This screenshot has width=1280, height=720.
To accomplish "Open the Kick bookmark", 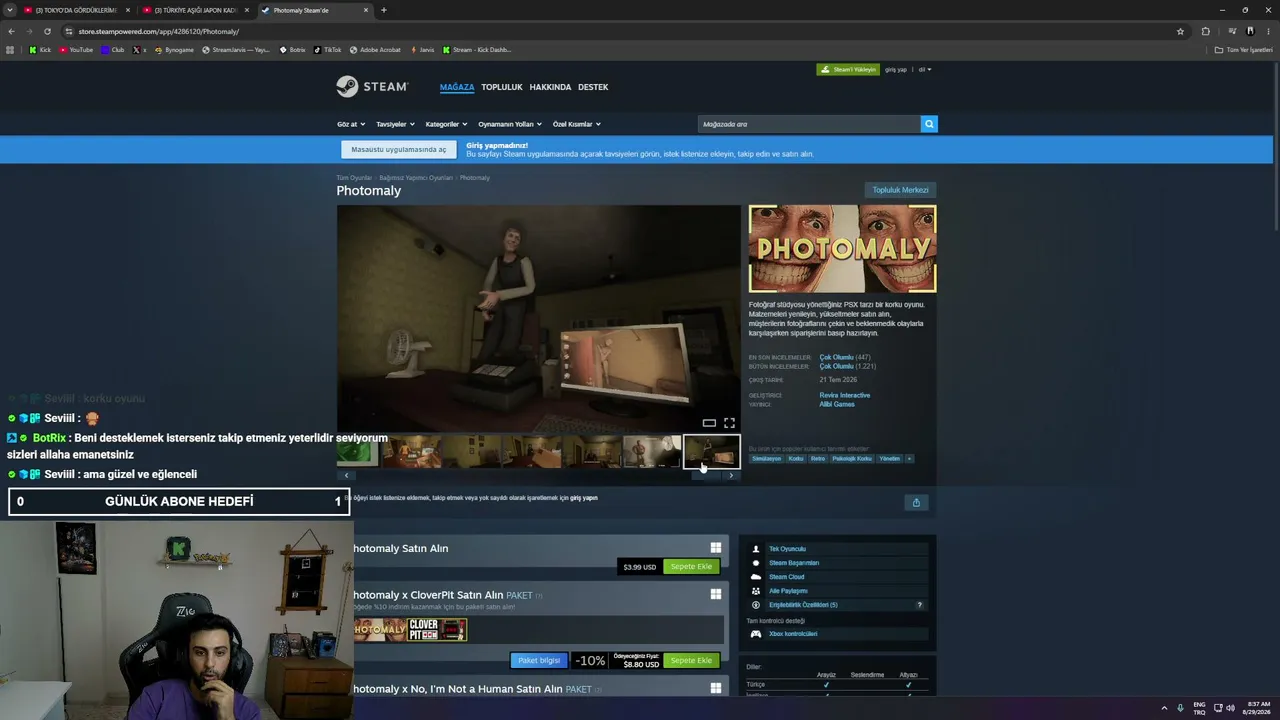I will click(x=40, y=50).
